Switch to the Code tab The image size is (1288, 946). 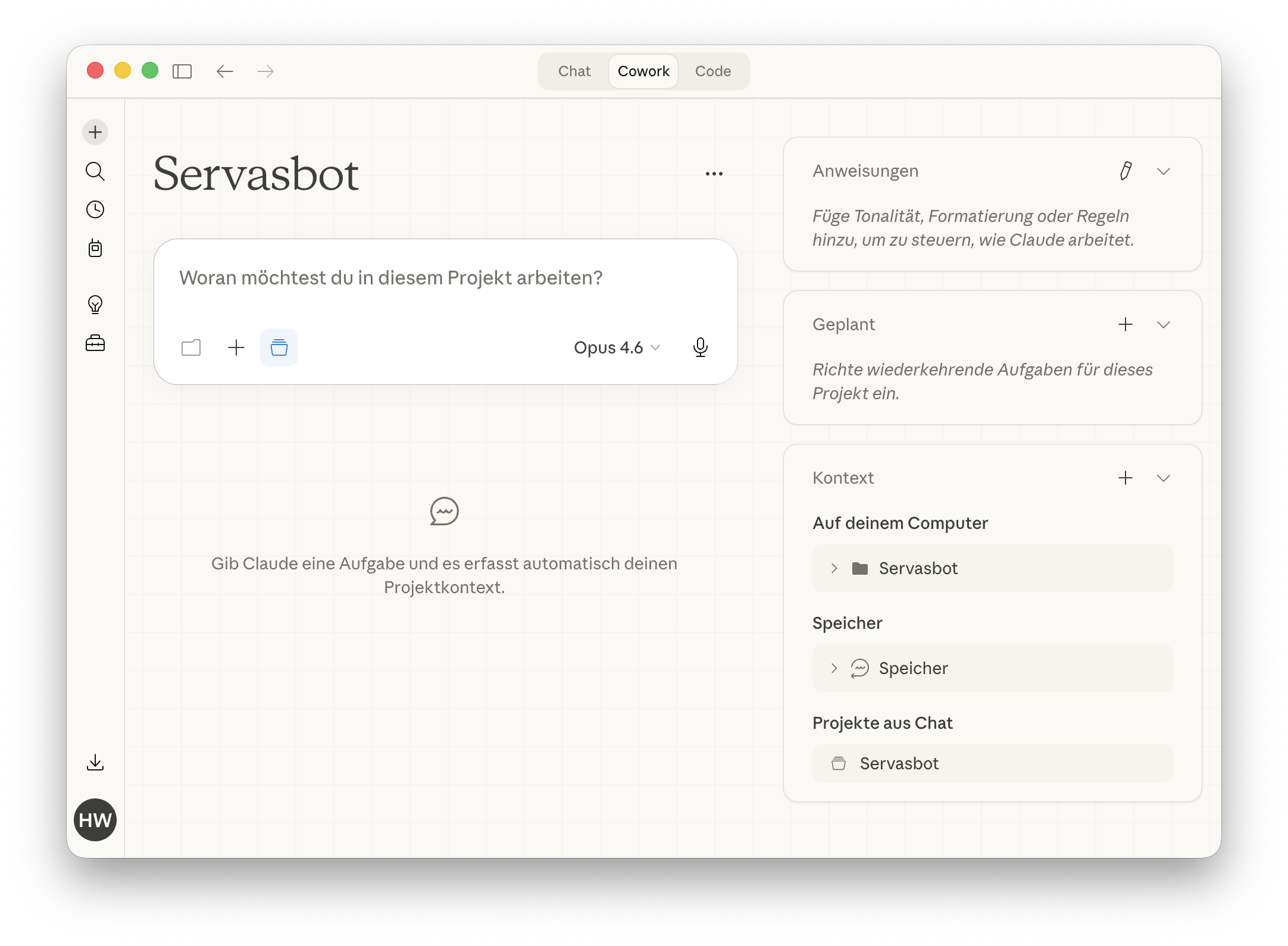pos(712,71)
